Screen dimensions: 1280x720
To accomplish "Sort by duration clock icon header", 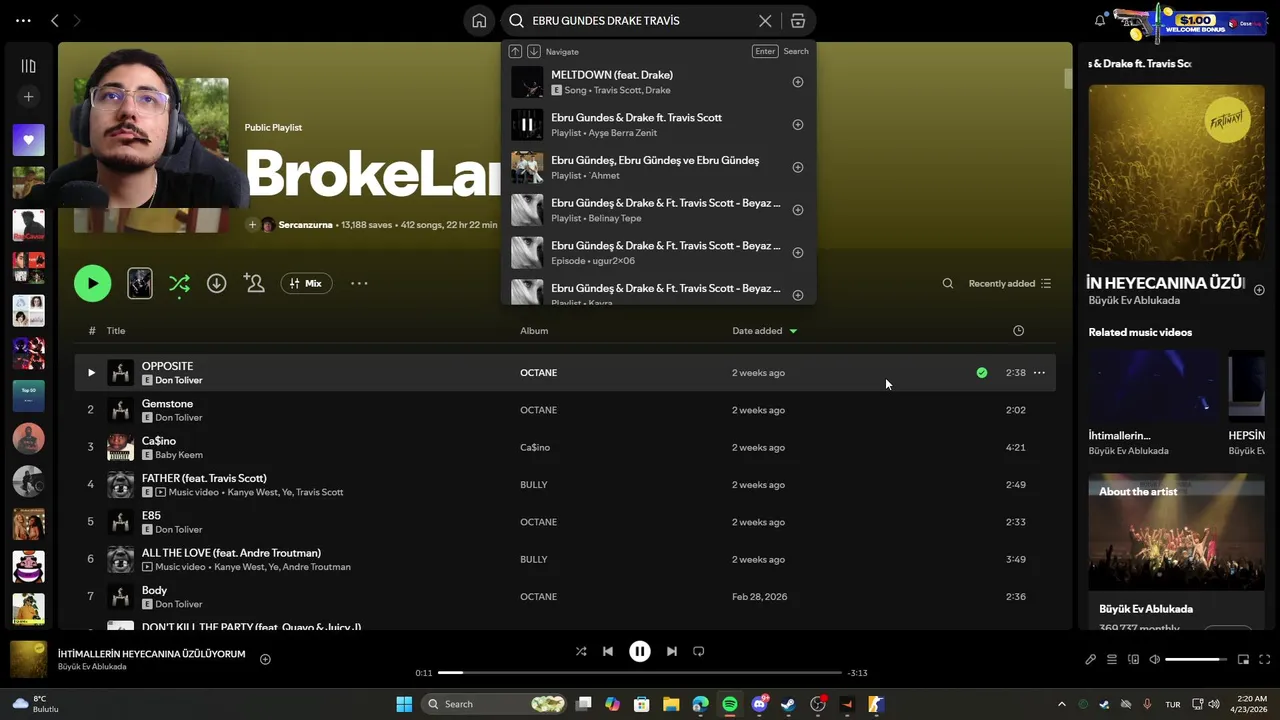I will [1018, 331].
